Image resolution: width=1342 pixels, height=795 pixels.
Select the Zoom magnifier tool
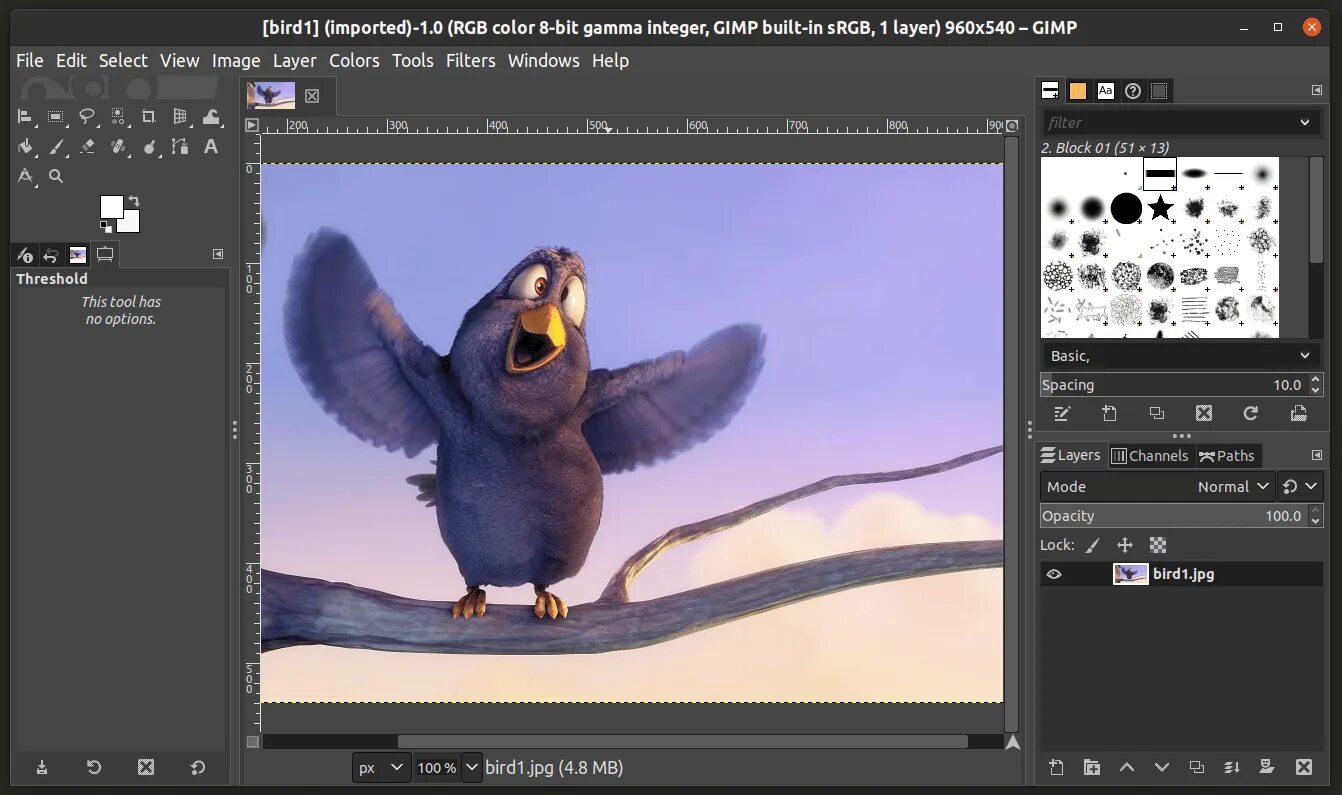(56, 176)
